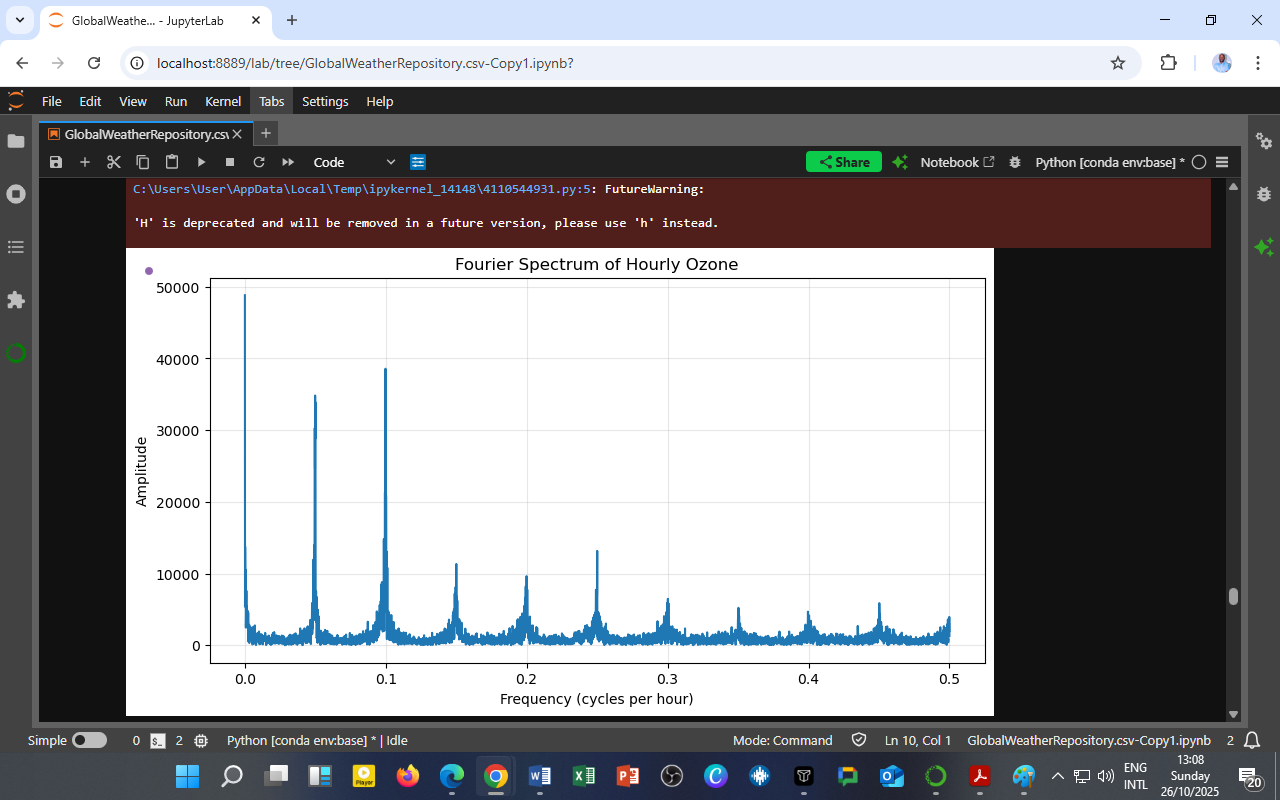Open the property inspector gear in right sidebar

tap(1264, 143)
